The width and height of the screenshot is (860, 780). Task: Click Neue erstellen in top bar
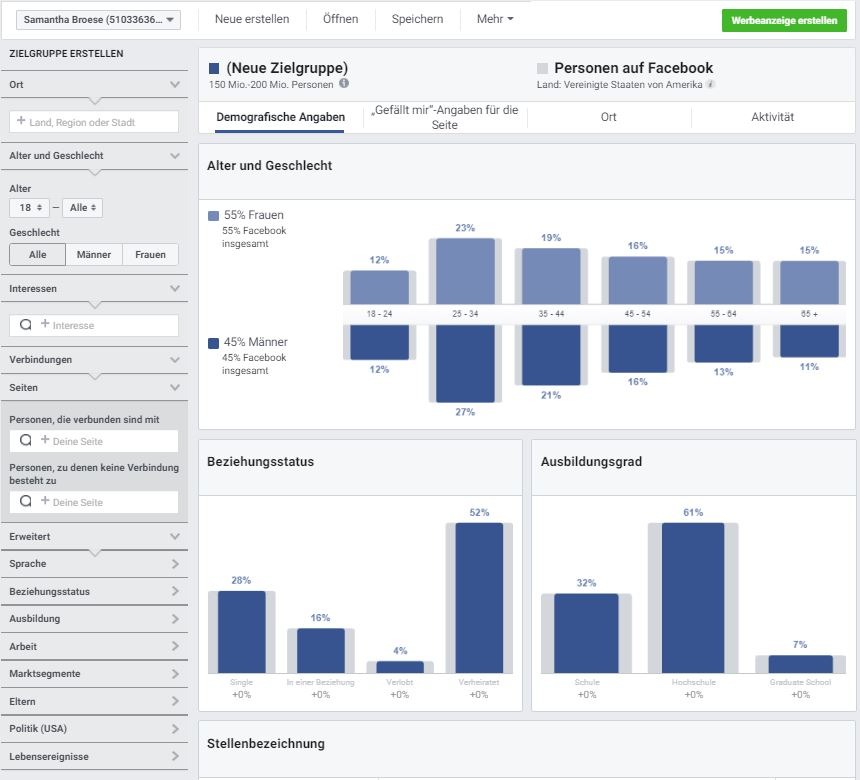252,19
